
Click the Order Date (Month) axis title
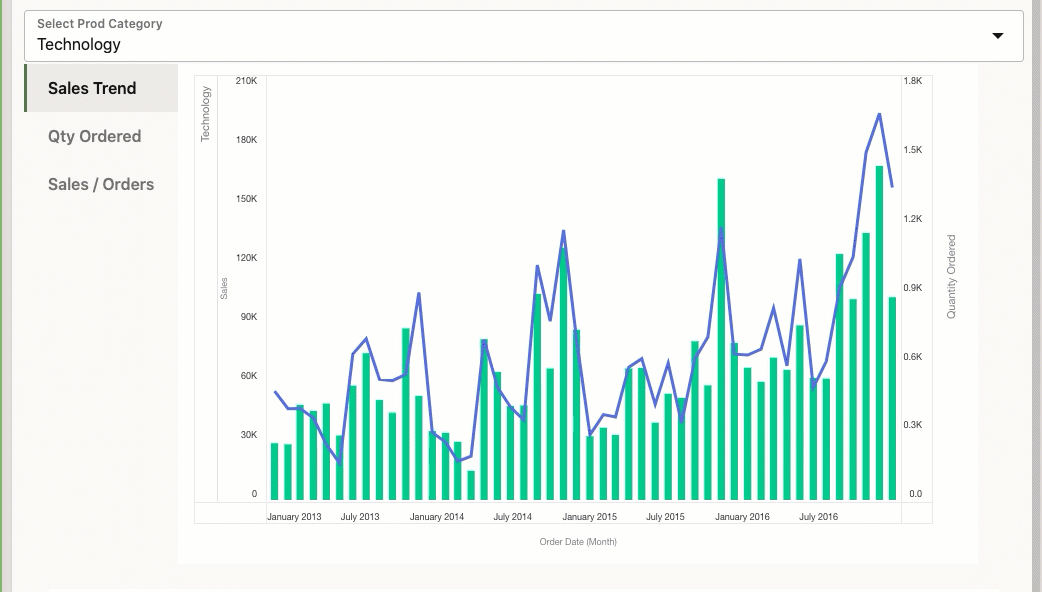578,542
